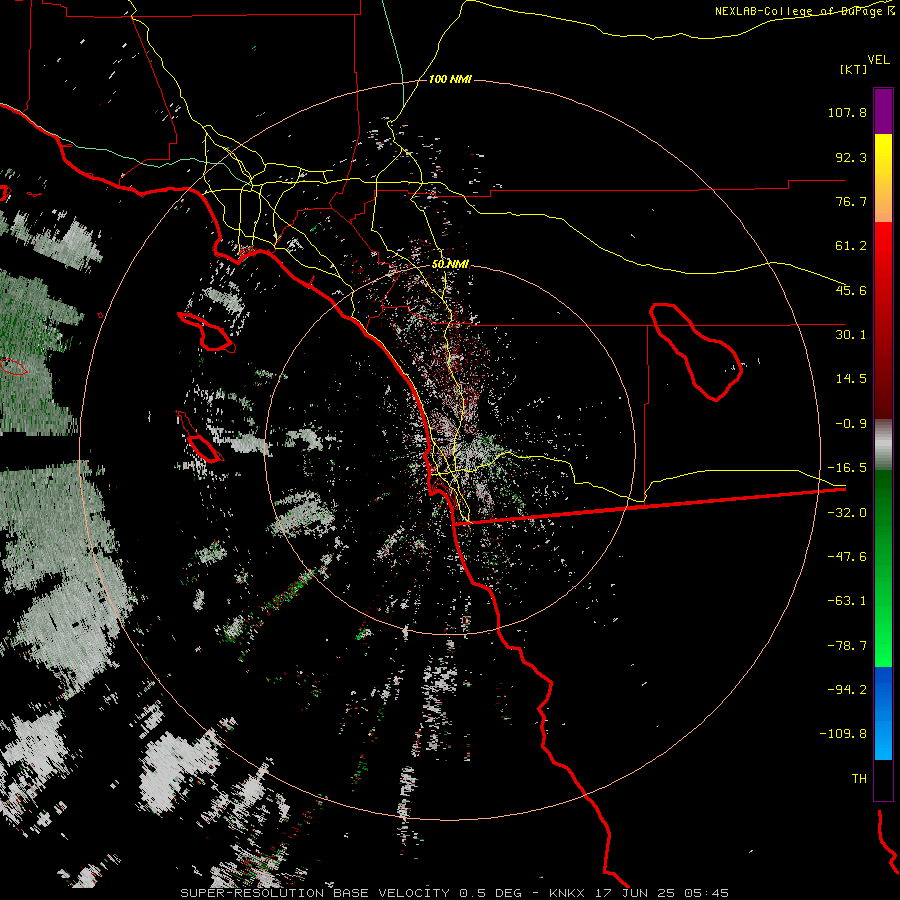Image resolution: width=900 pixels, height=900 pixels.
Task: Click the purple segment of velocity color bar
Action: pyautogui.click(x=883, y=111)
